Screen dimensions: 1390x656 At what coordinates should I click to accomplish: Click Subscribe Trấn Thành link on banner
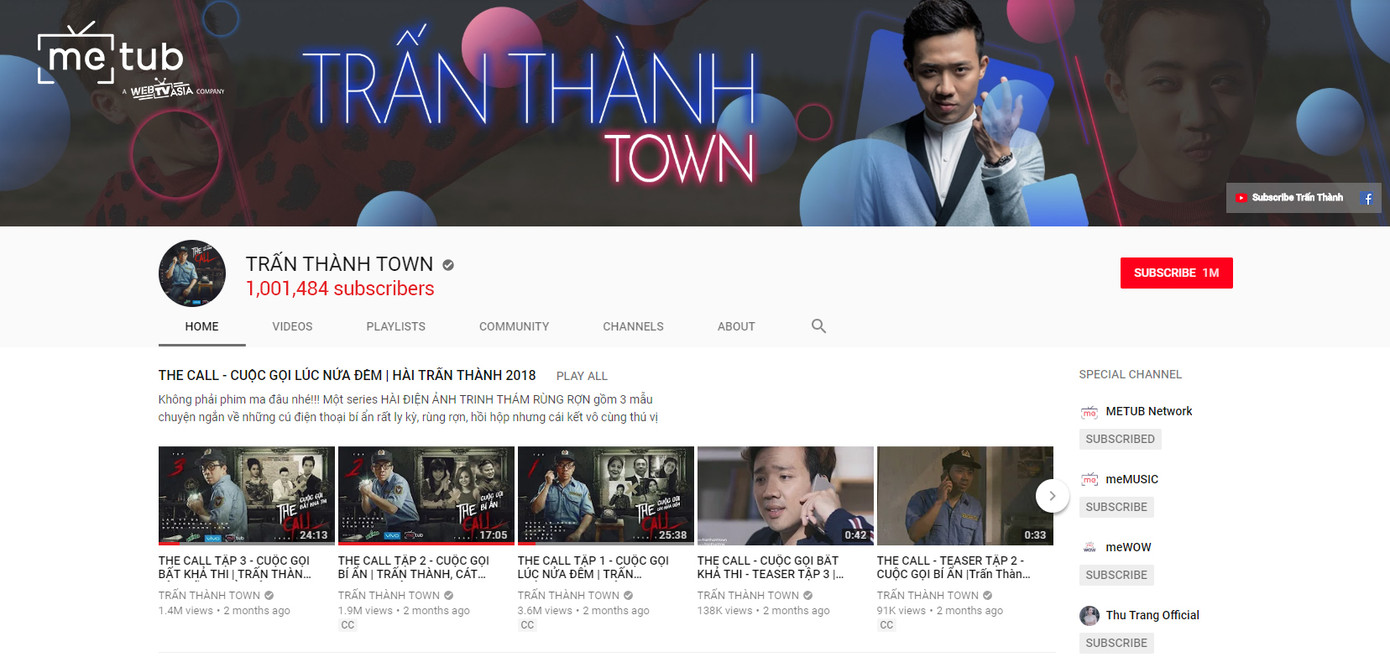1290,198
